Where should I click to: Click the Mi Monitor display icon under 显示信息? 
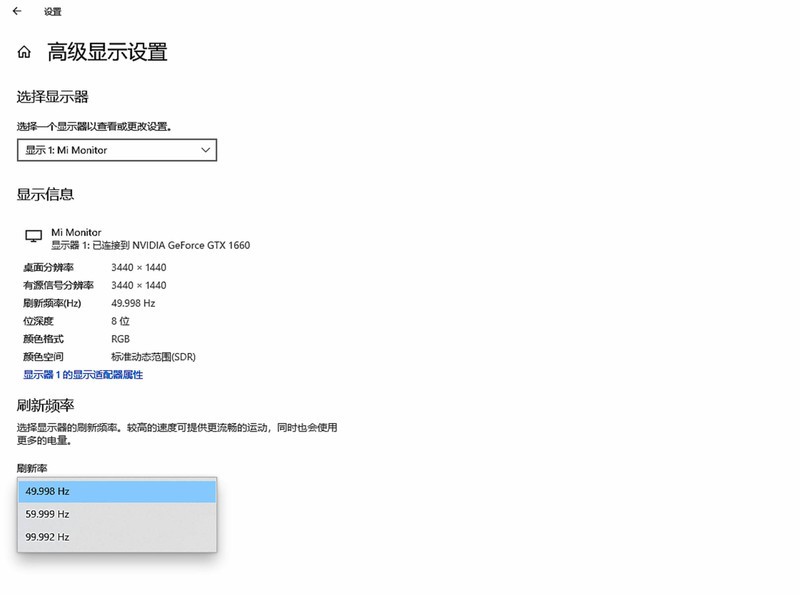pos(32,236)
